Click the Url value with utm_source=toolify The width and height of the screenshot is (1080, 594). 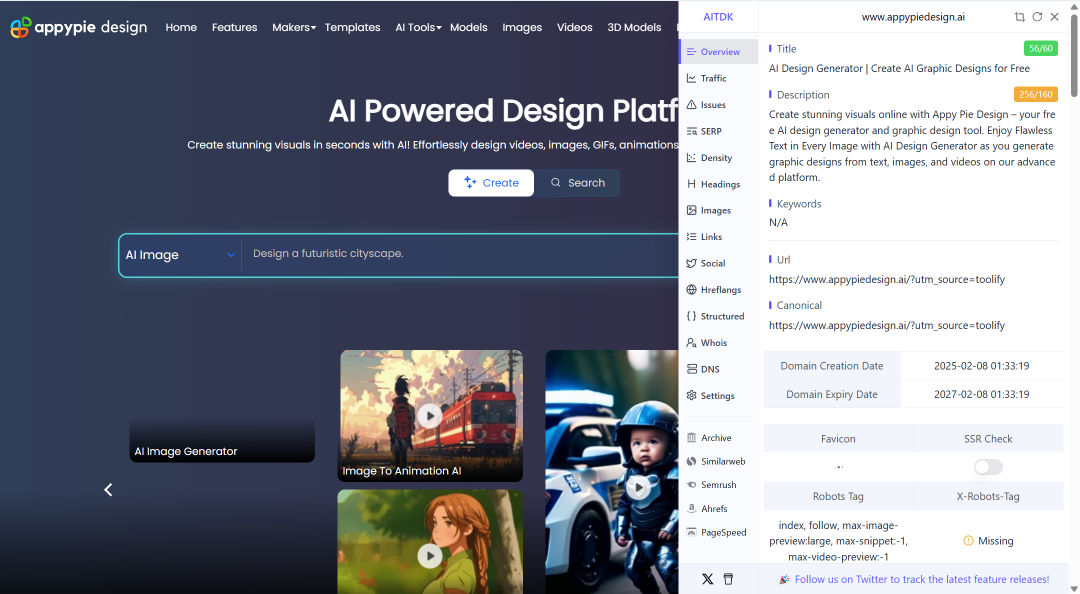click(x=886, y=279)
